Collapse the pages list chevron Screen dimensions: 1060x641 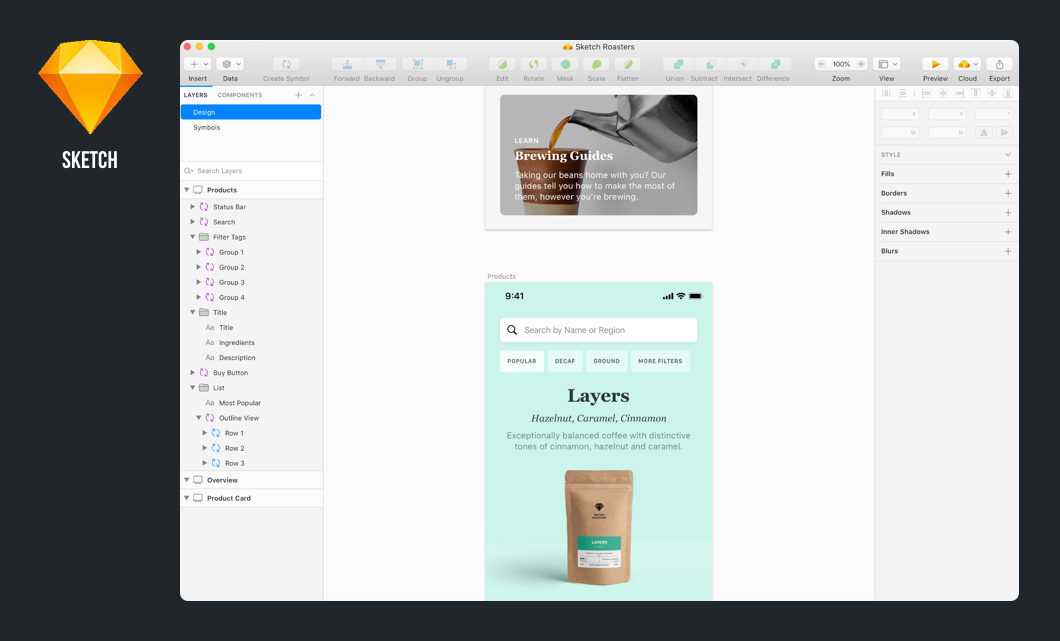coord(312,95)
